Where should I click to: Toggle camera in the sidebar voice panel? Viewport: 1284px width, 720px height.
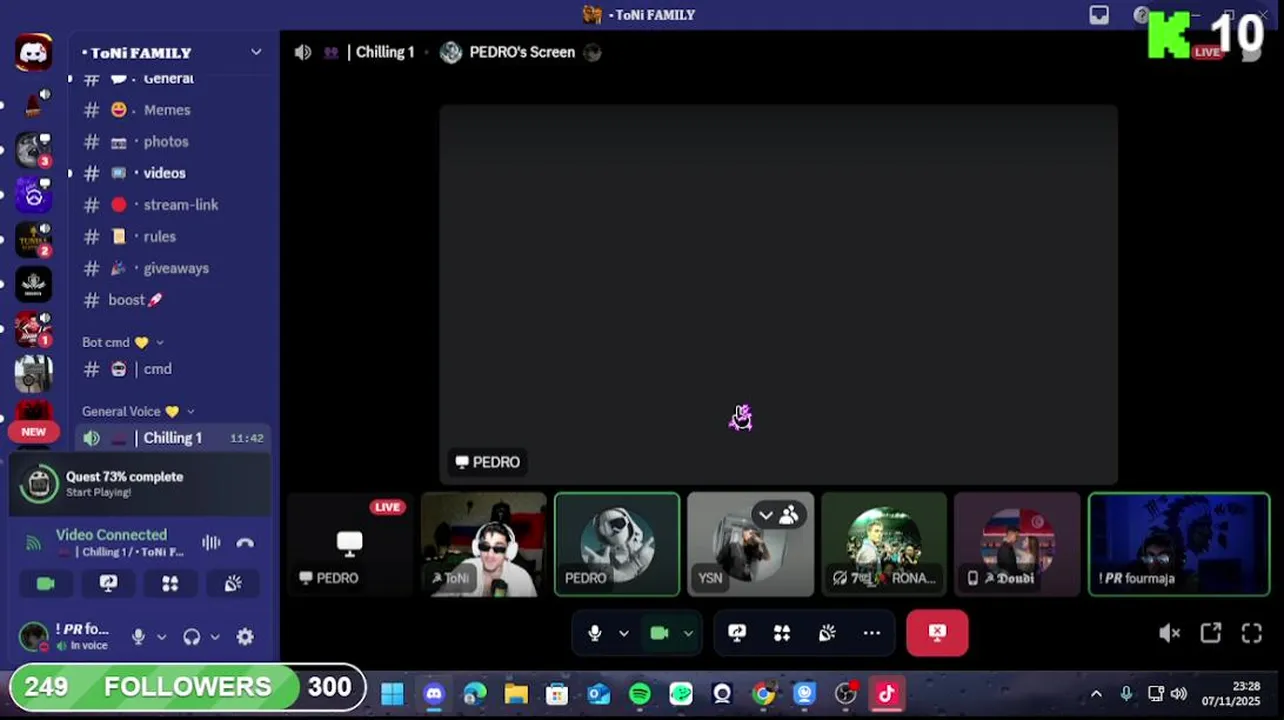click(46, 584)
